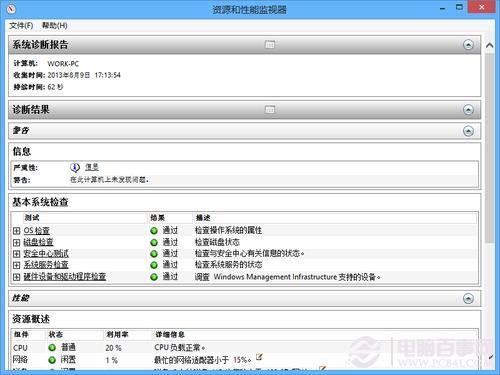Expand the 系统服务检查 row
The height and width of the screenshot is (375, 500).
pyautogui.click(x=17, y=265)
